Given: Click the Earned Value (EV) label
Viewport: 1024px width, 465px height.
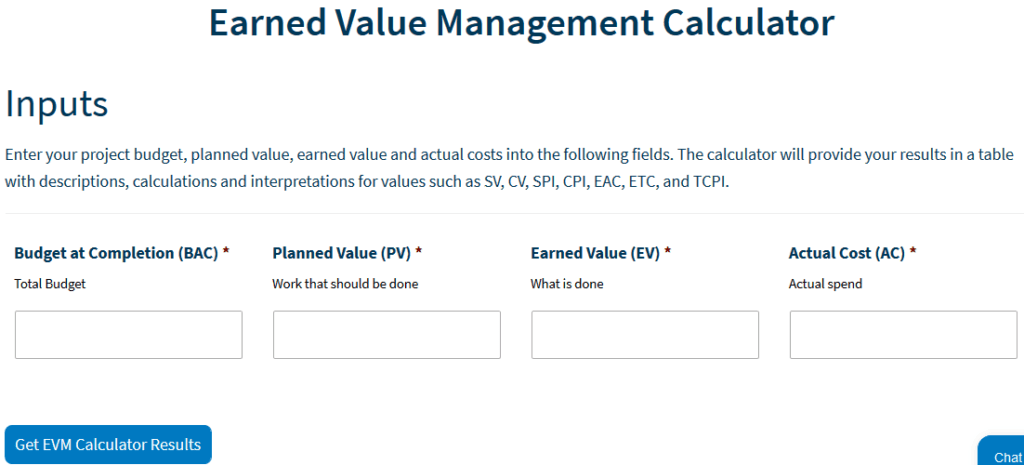Looking at the screenshot, I should (x=595, y=253).
